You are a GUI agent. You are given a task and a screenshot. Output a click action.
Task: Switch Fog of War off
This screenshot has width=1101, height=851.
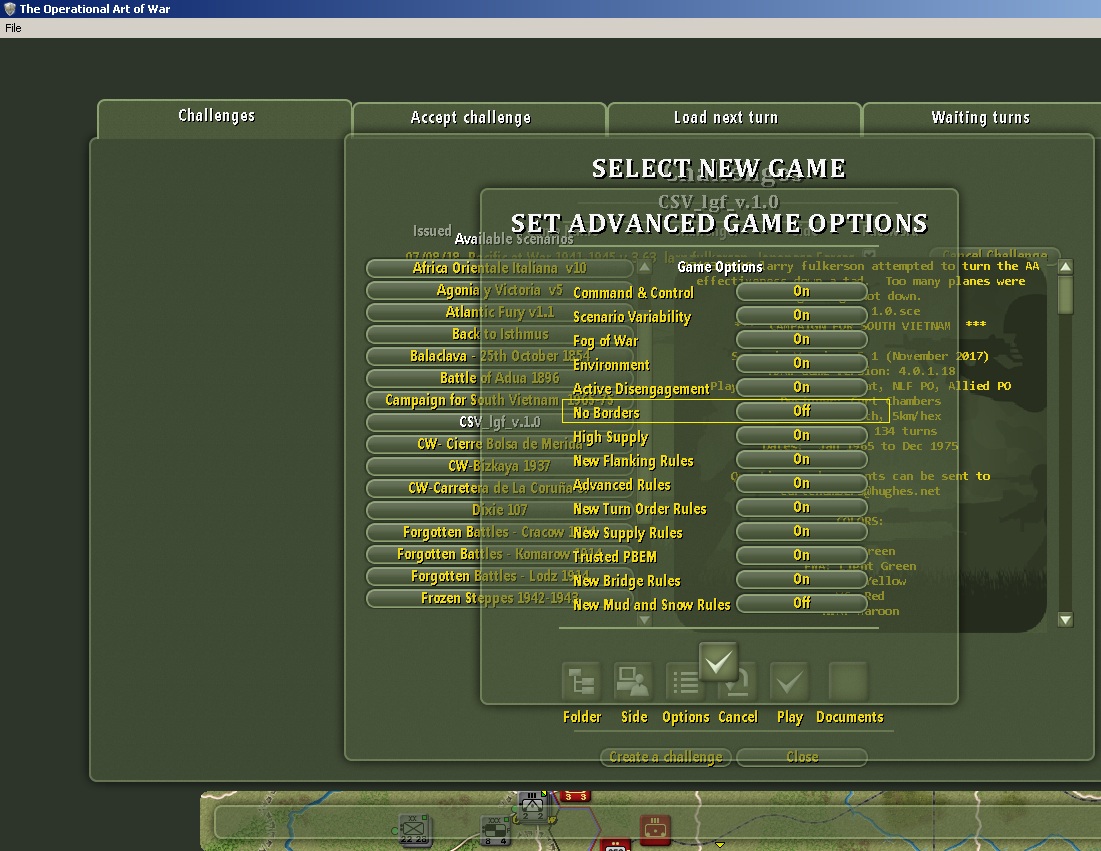tap(801, 339)
